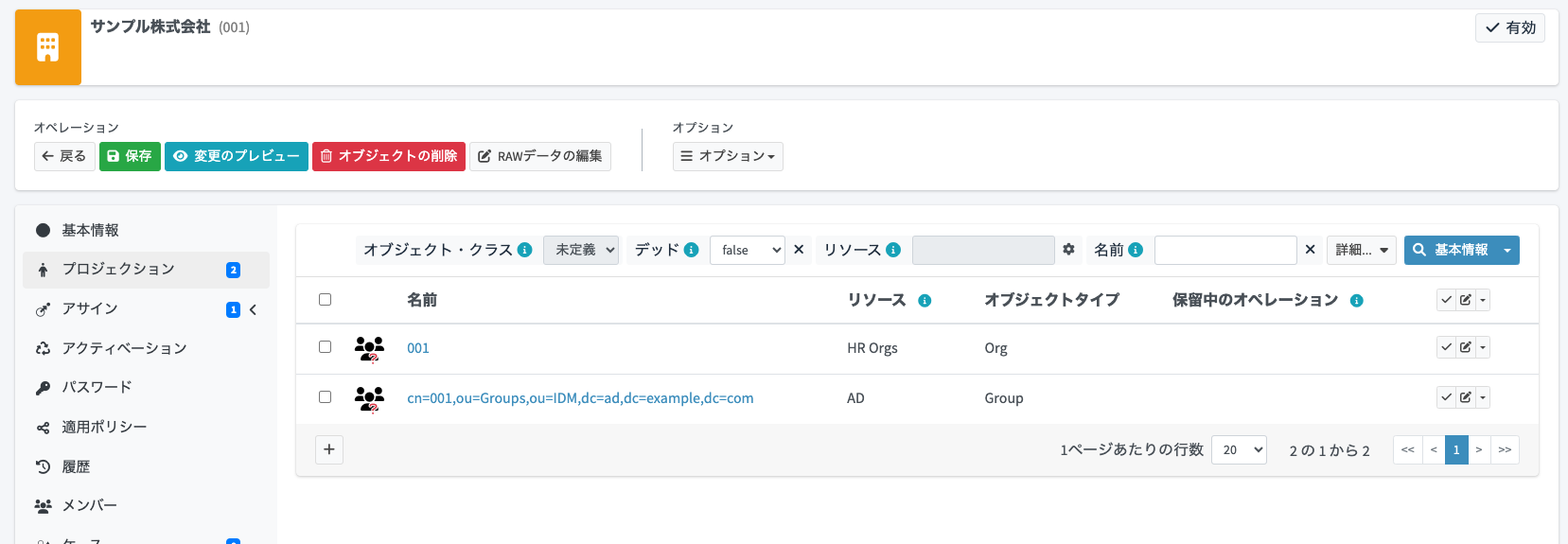Click checkmark action for AD row
Screen dimensions: 1568x544
(1446, 397)
